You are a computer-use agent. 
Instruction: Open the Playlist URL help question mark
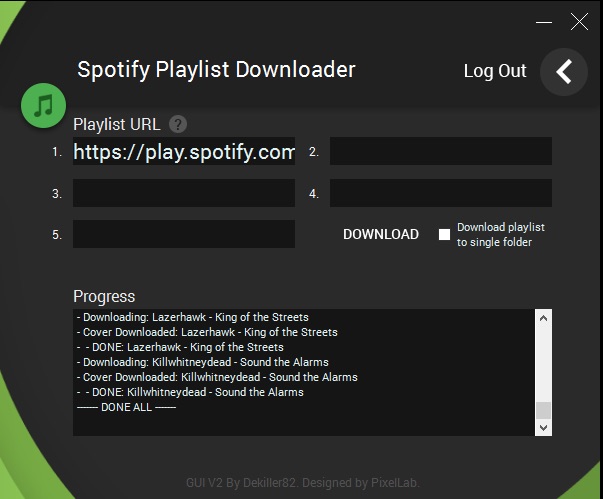pos(178,125)
